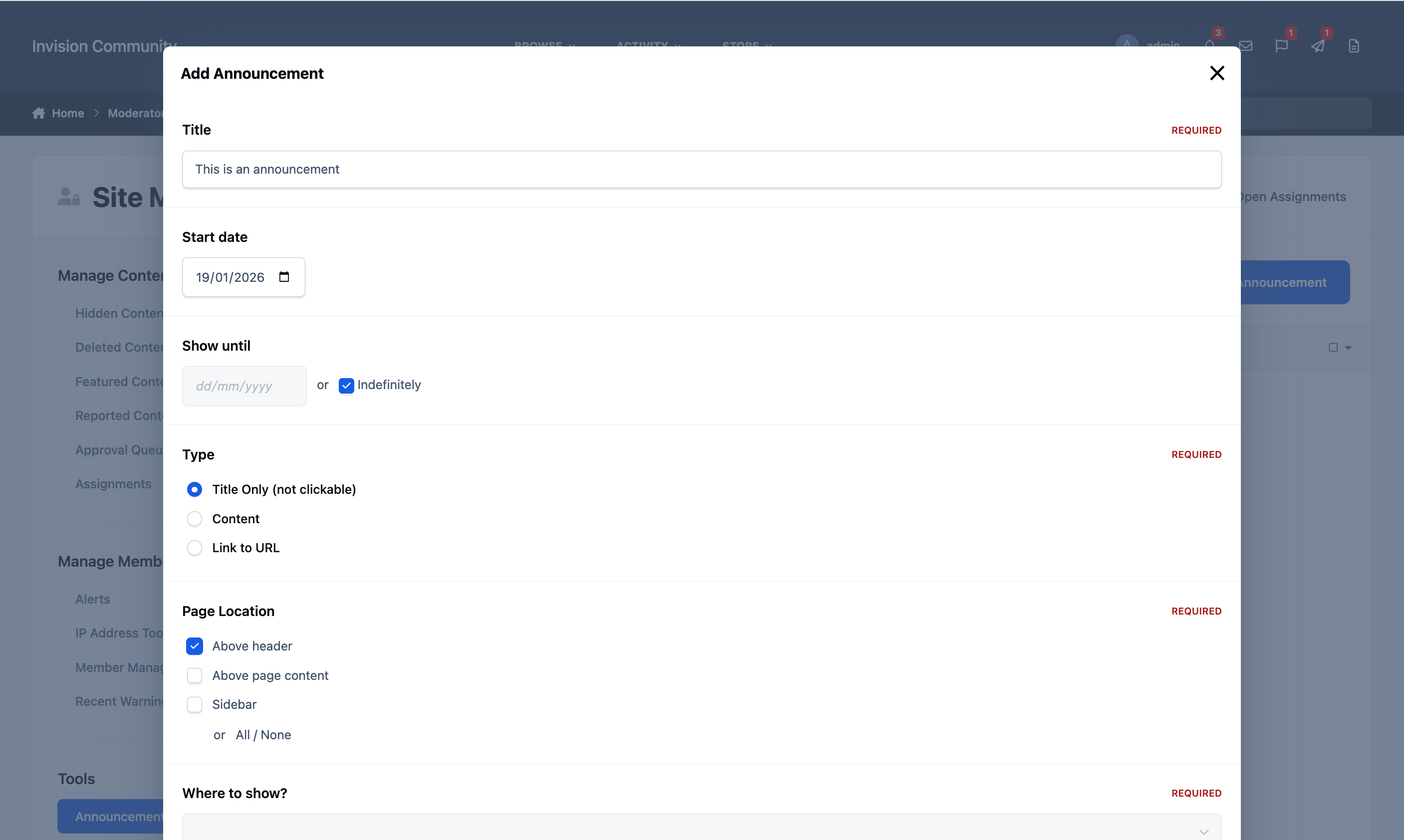Open Invision Community site title

[104, 46]
